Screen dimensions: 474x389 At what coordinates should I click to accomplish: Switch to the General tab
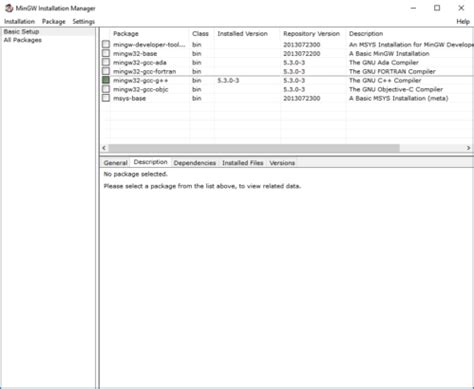[115, 163]
